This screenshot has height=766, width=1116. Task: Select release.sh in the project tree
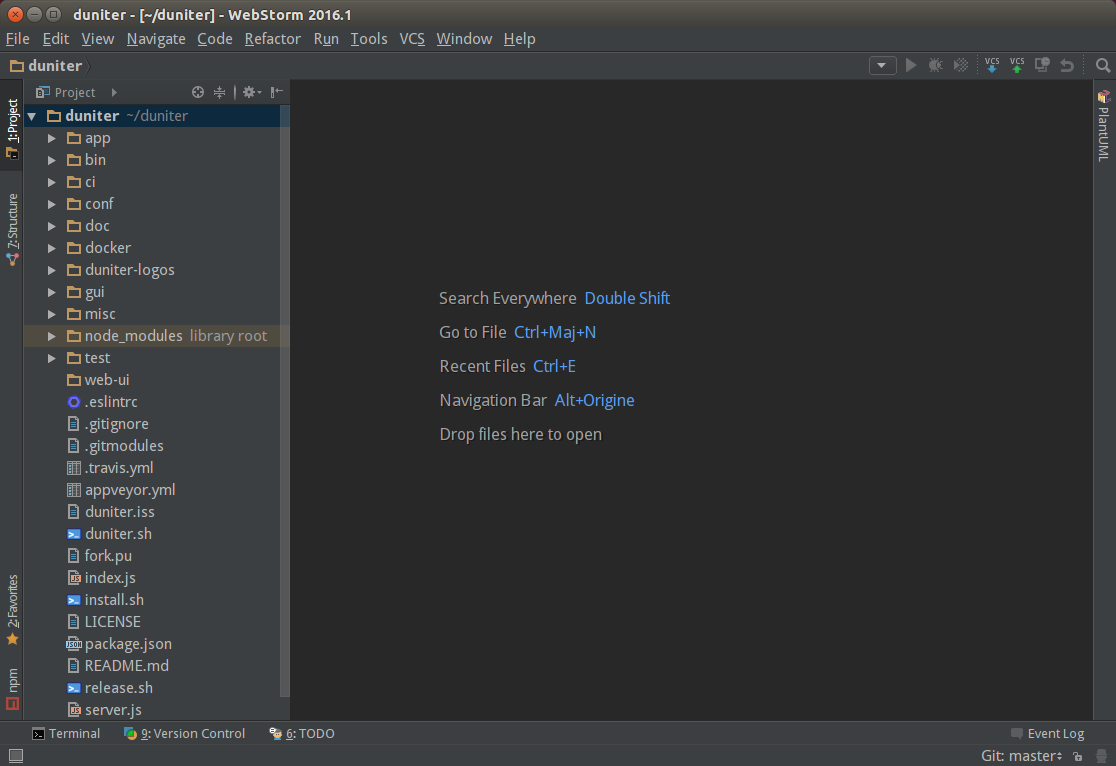pos(119,688)
